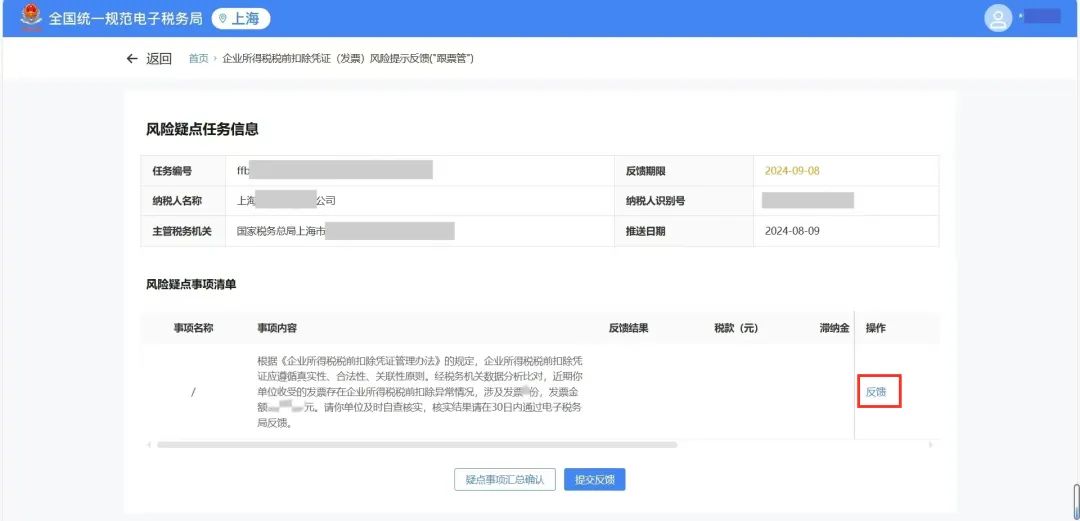Click the 反馈 link in 操作 column

pos(876,391)
